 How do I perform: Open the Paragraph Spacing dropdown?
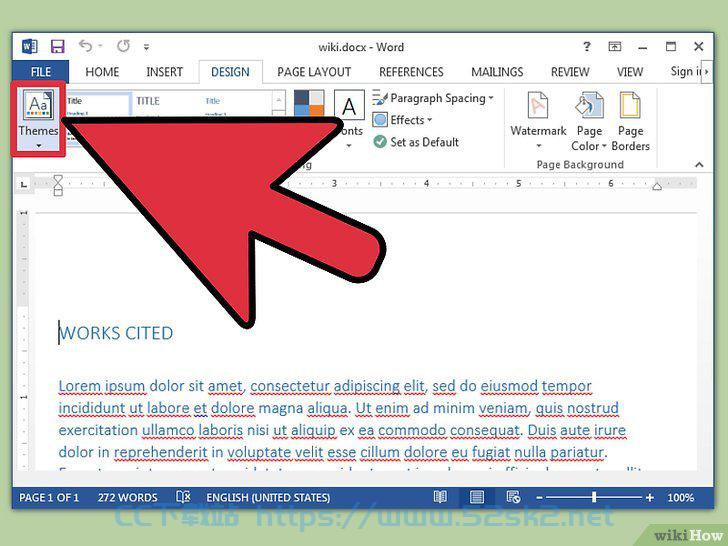coord(433,98)
